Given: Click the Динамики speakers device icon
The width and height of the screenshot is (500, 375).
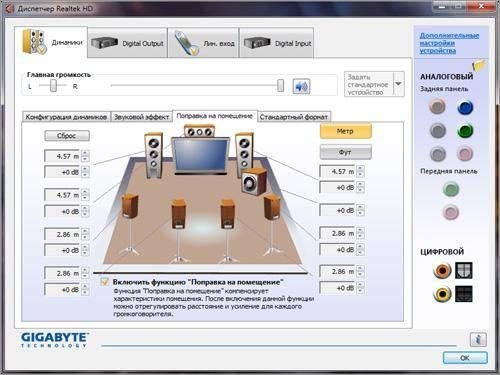Looking at the screenshot, I should point(34,42).
